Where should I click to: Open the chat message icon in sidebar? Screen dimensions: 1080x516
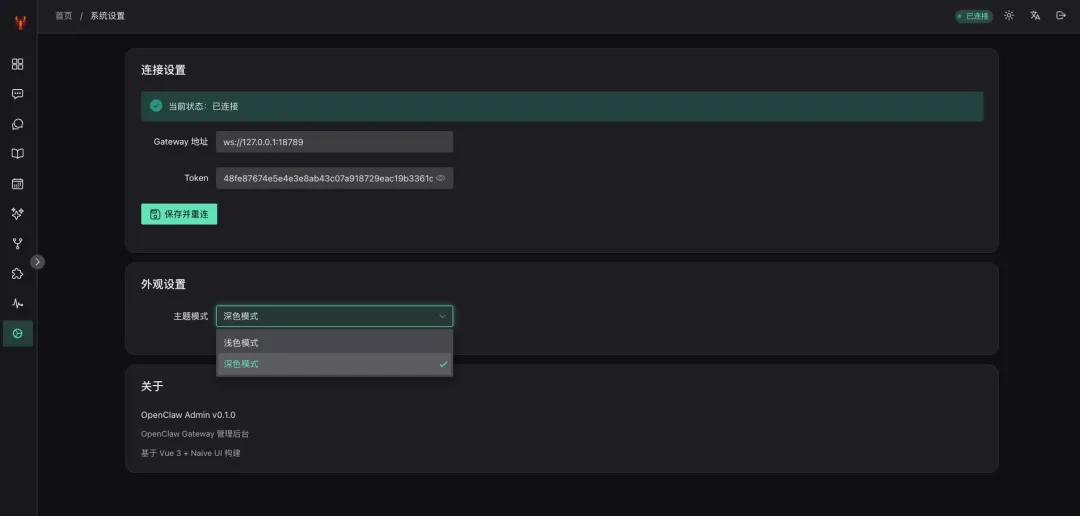(17, 94)
